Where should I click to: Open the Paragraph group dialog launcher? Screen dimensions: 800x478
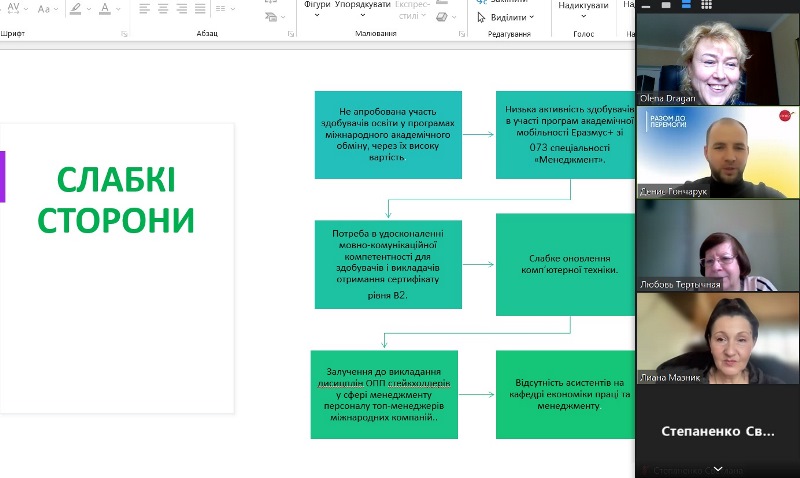coord(291,34)
